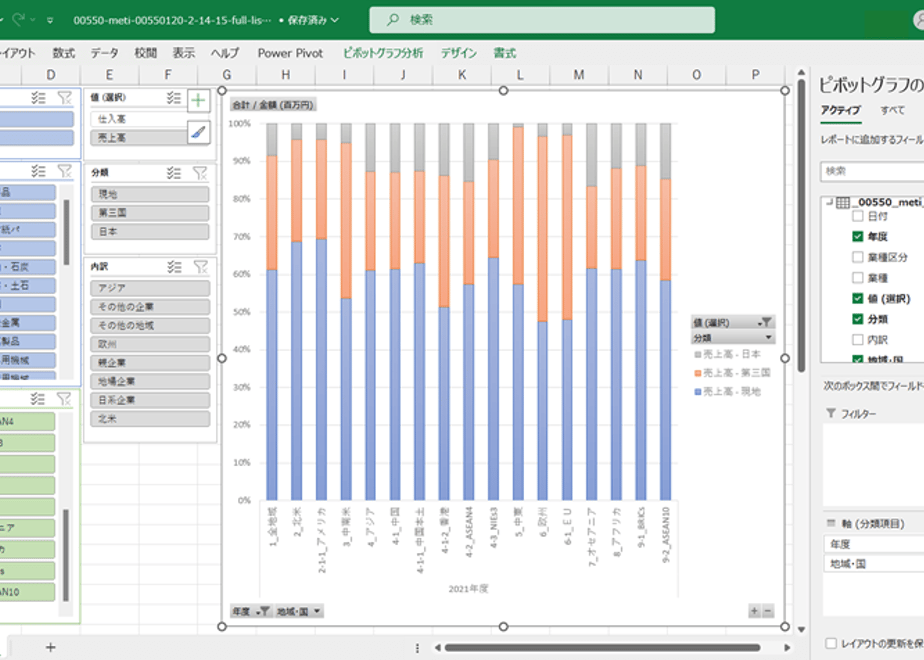The height and width of the screenshot is (660, 924).
Task: Click the vertical scrollbar's up arrow
Action: (801, 73)
